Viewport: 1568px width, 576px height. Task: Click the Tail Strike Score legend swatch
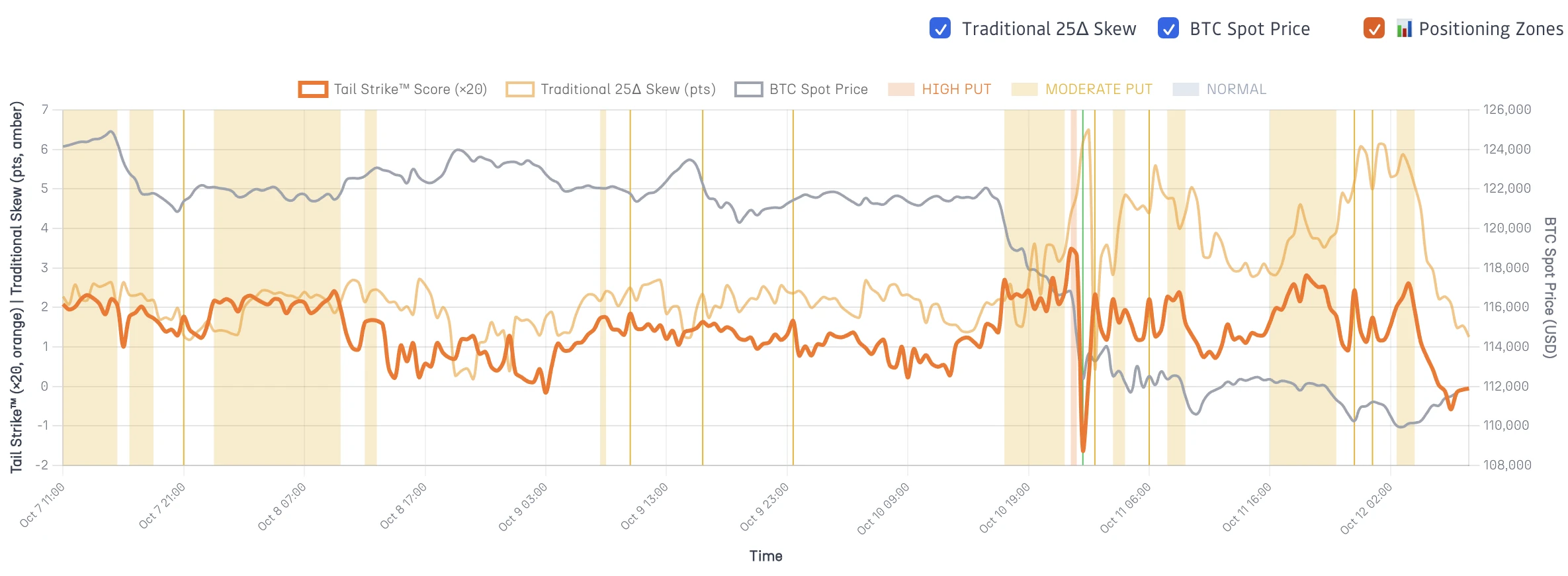click(x=313, y=89)
